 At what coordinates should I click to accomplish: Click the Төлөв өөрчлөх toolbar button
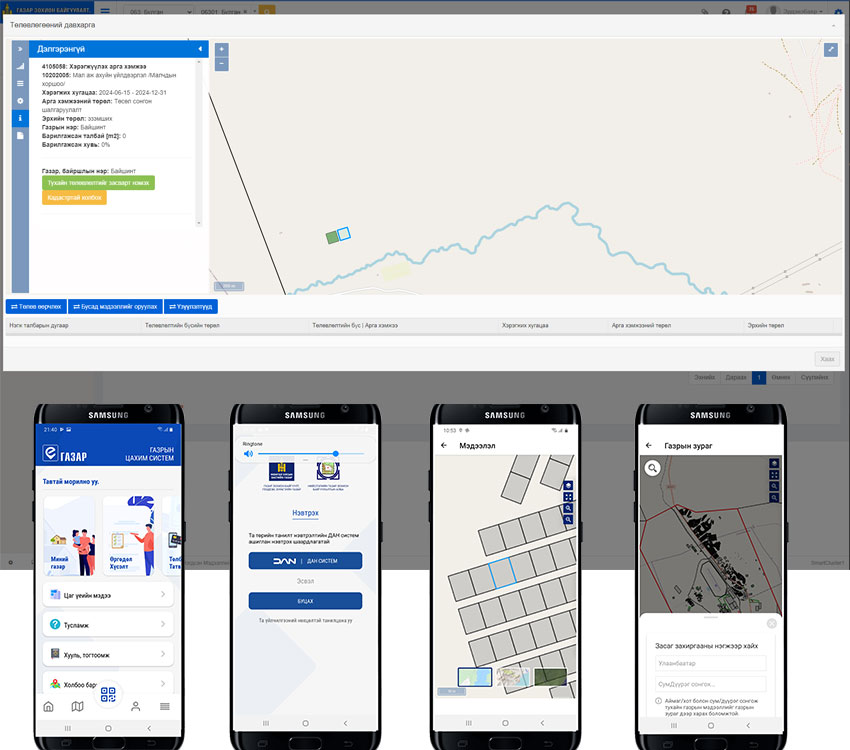pos(36,306)
